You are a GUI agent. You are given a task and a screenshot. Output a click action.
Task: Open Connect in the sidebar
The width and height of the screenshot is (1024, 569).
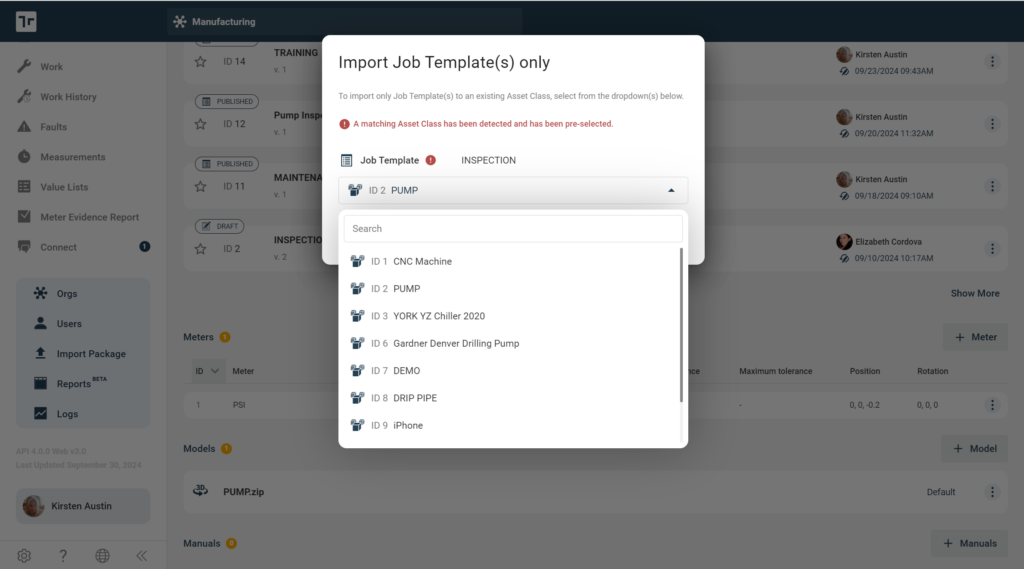58,247
